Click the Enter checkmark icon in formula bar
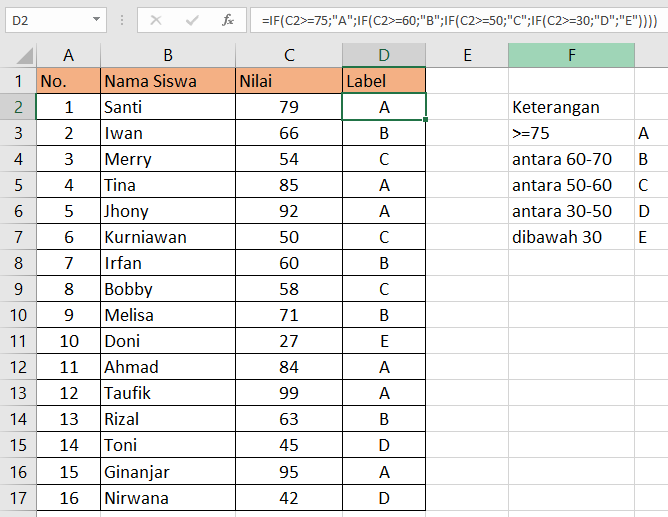668x517 pixels. pos(192,19)
